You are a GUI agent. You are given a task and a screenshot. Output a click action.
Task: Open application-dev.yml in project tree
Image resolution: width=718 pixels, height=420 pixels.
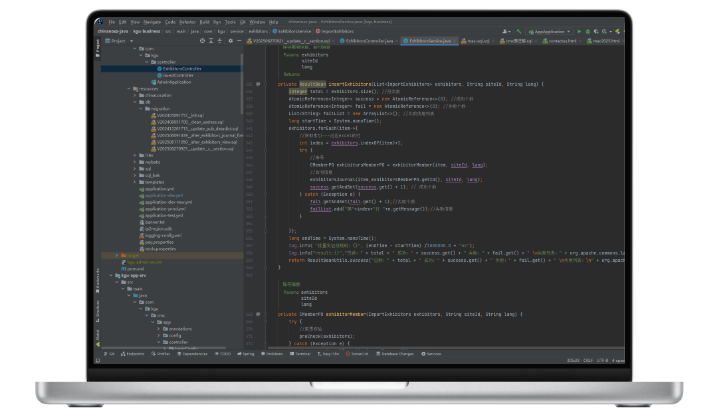click(162, 195)
